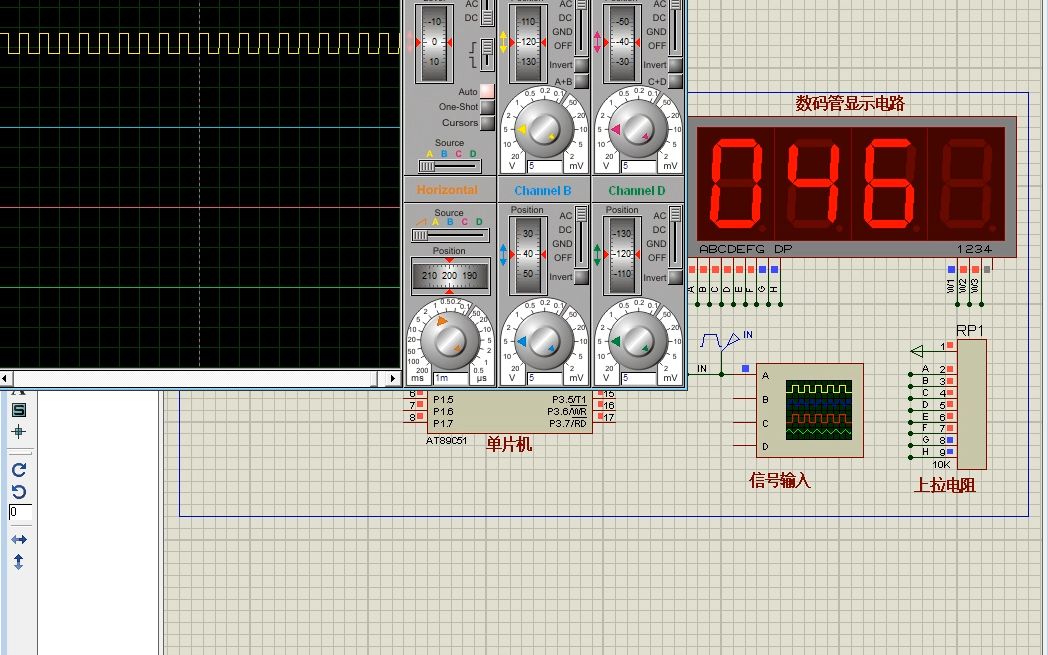Click the 上拉电阻 label
The image size is (1048, 655).
pyautogui.click(x=944, y=485)
